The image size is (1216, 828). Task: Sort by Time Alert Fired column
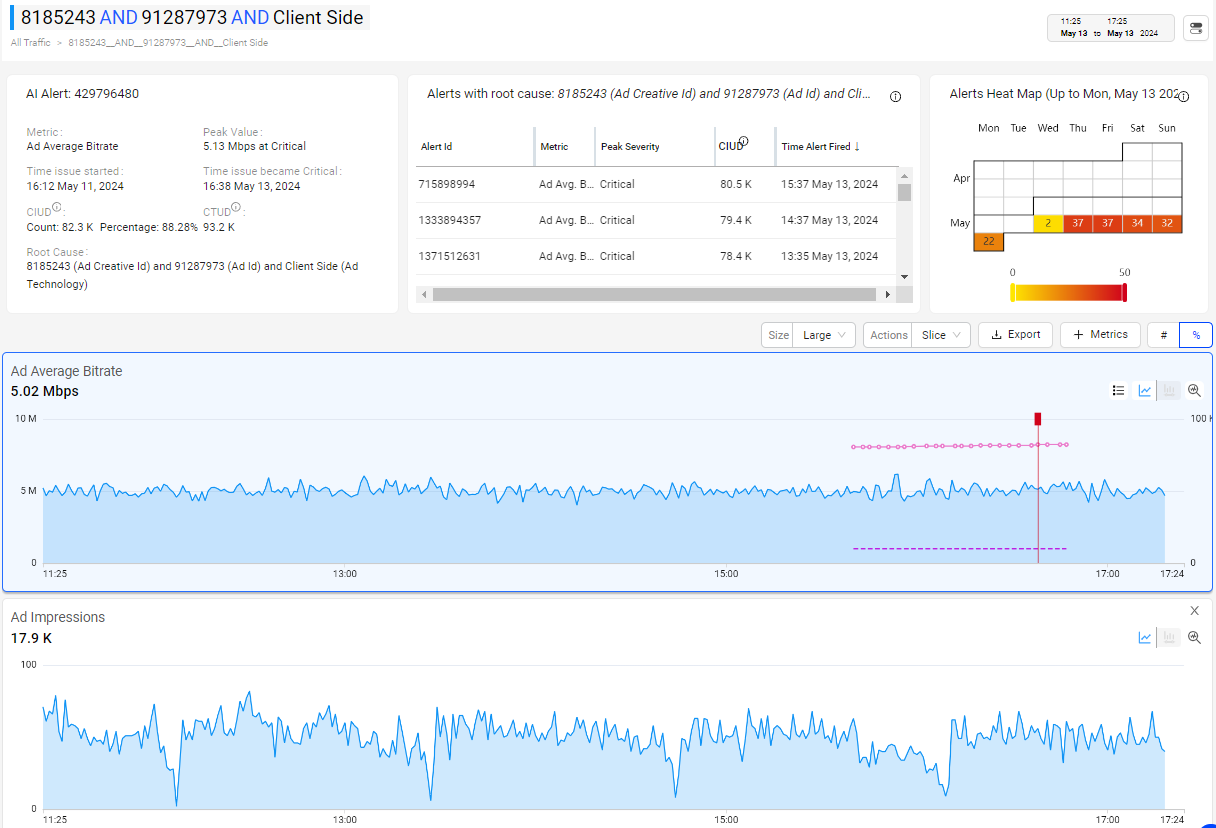820,147
